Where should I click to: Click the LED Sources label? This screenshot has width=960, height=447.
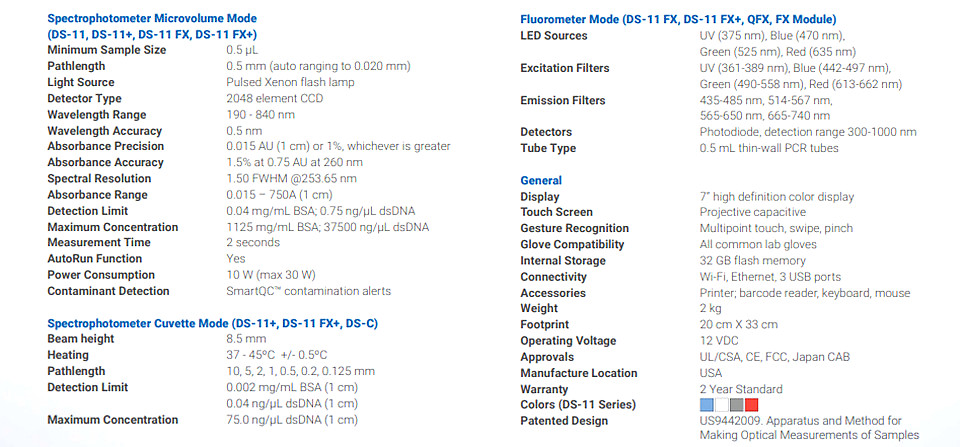click(x=553, y=36)
